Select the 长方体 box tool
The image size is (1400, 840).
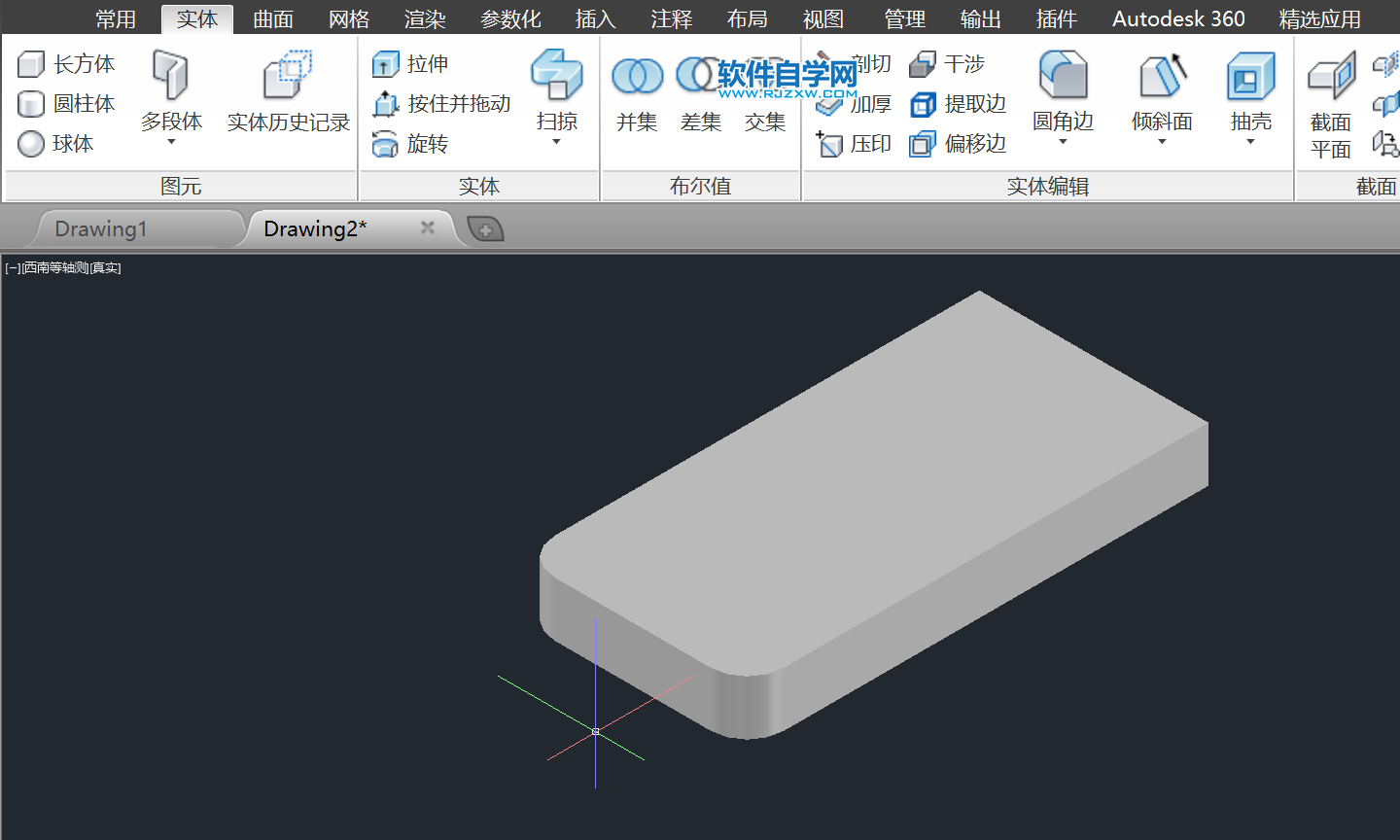[66, 64]
